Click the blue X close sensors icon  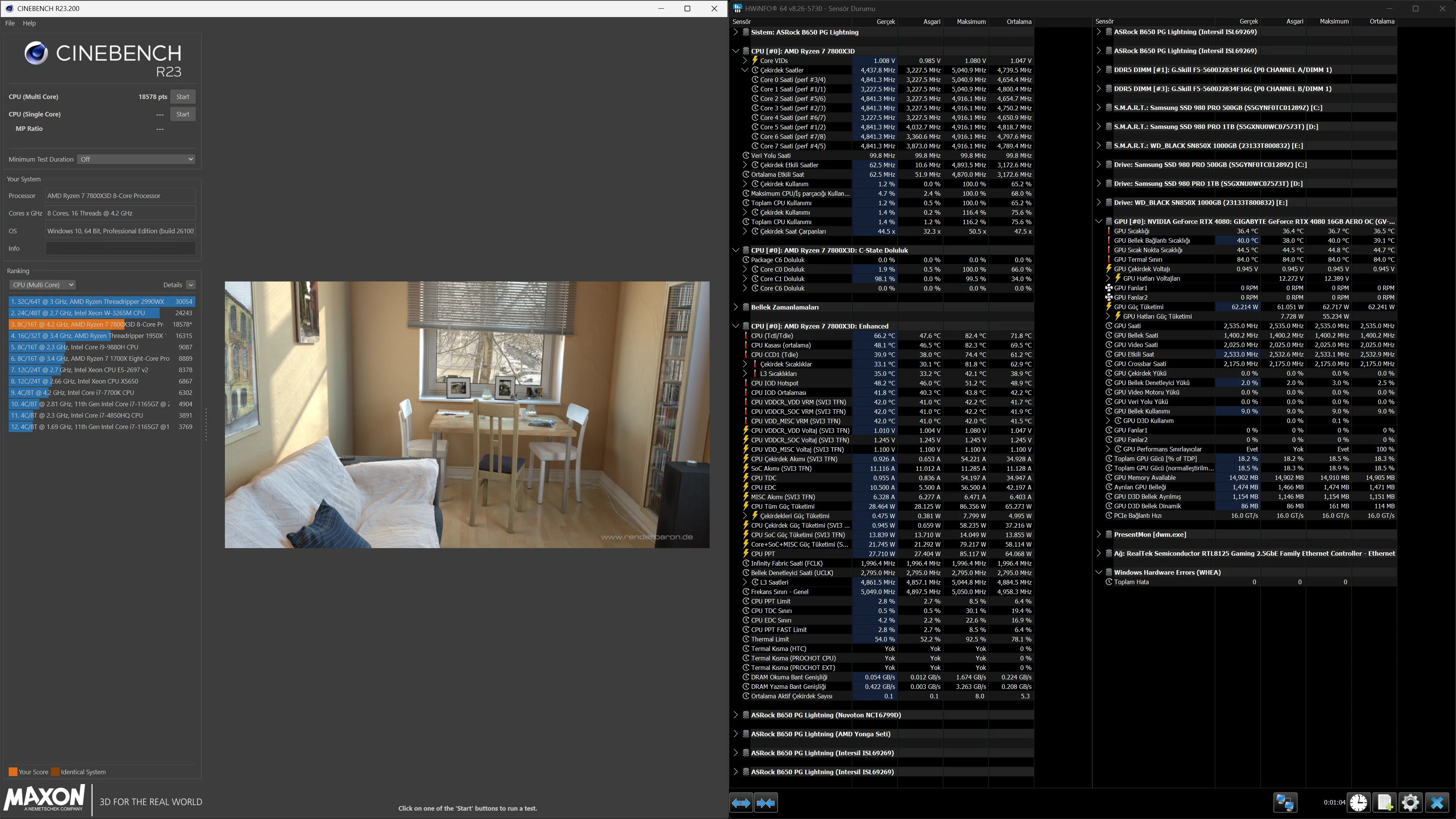point(1437,803)
